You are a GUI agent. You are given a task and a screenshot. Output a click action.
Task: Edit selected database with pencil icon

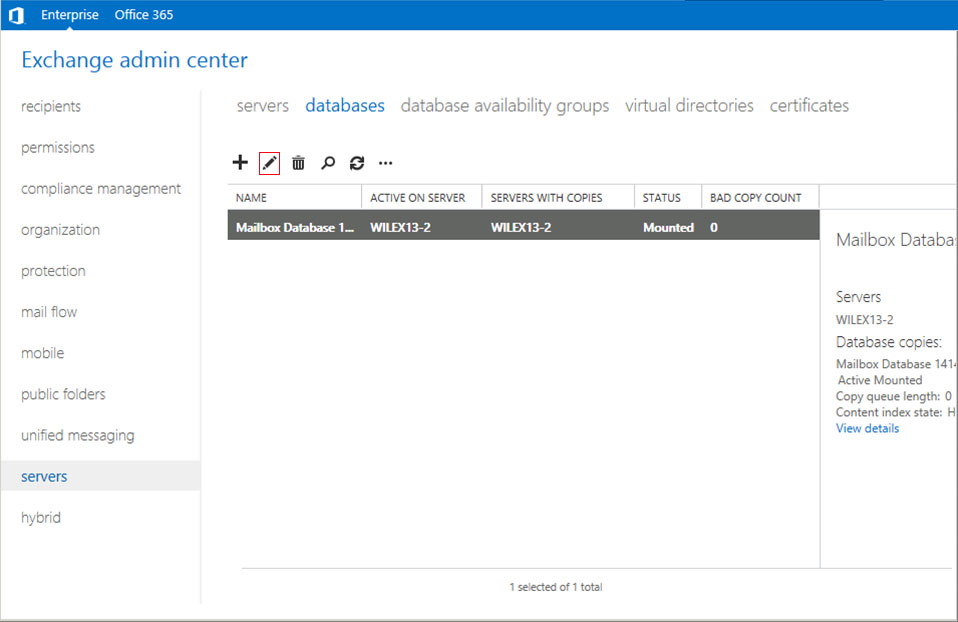(269, 163)
